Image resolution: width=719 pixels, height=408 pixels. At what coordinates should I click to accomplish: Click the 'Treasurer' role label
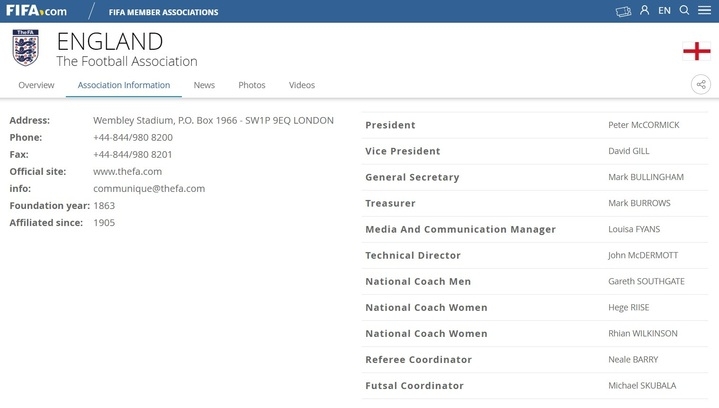click(x=390, y=203)
